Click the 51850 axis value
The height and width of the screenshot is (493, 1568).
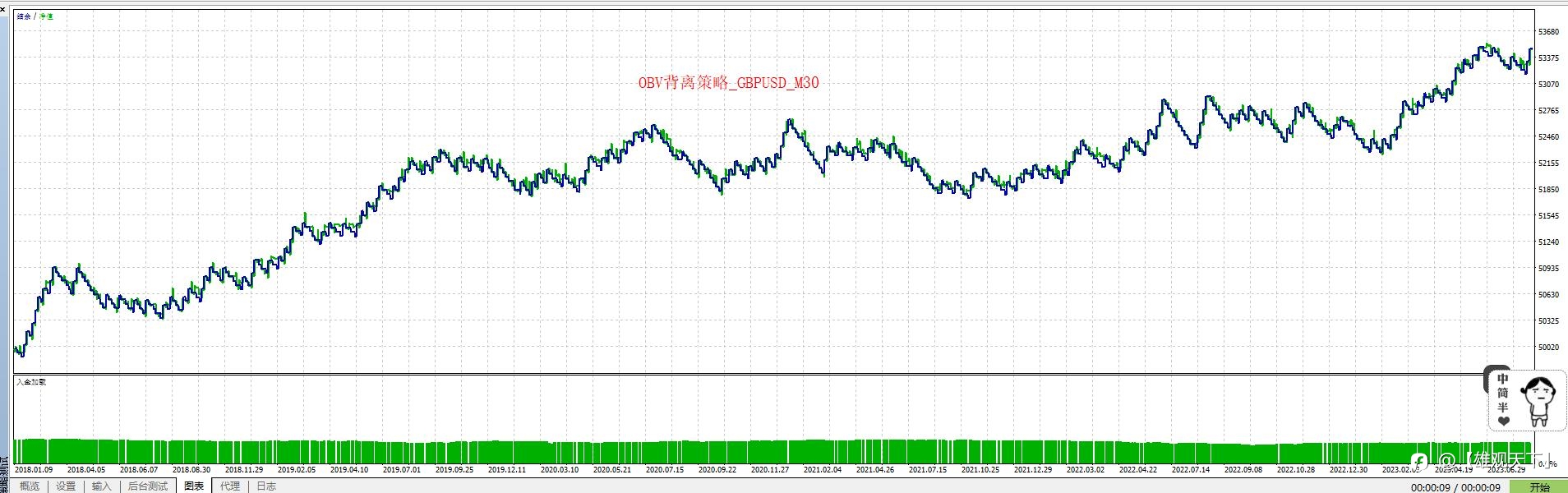pos(1548,190)
